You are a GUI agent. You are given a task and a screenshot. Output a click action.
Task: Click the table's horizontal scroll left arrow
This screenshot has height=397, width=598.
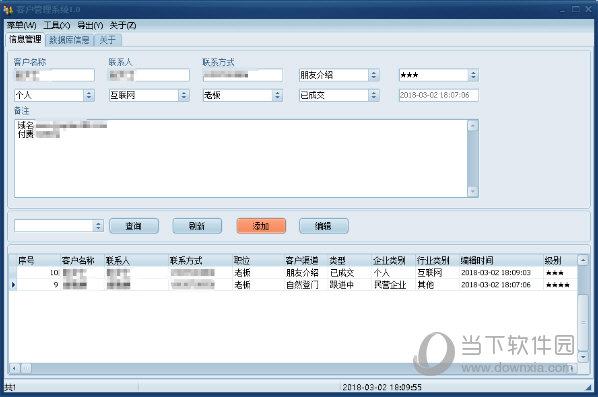(x=14, y=368)
